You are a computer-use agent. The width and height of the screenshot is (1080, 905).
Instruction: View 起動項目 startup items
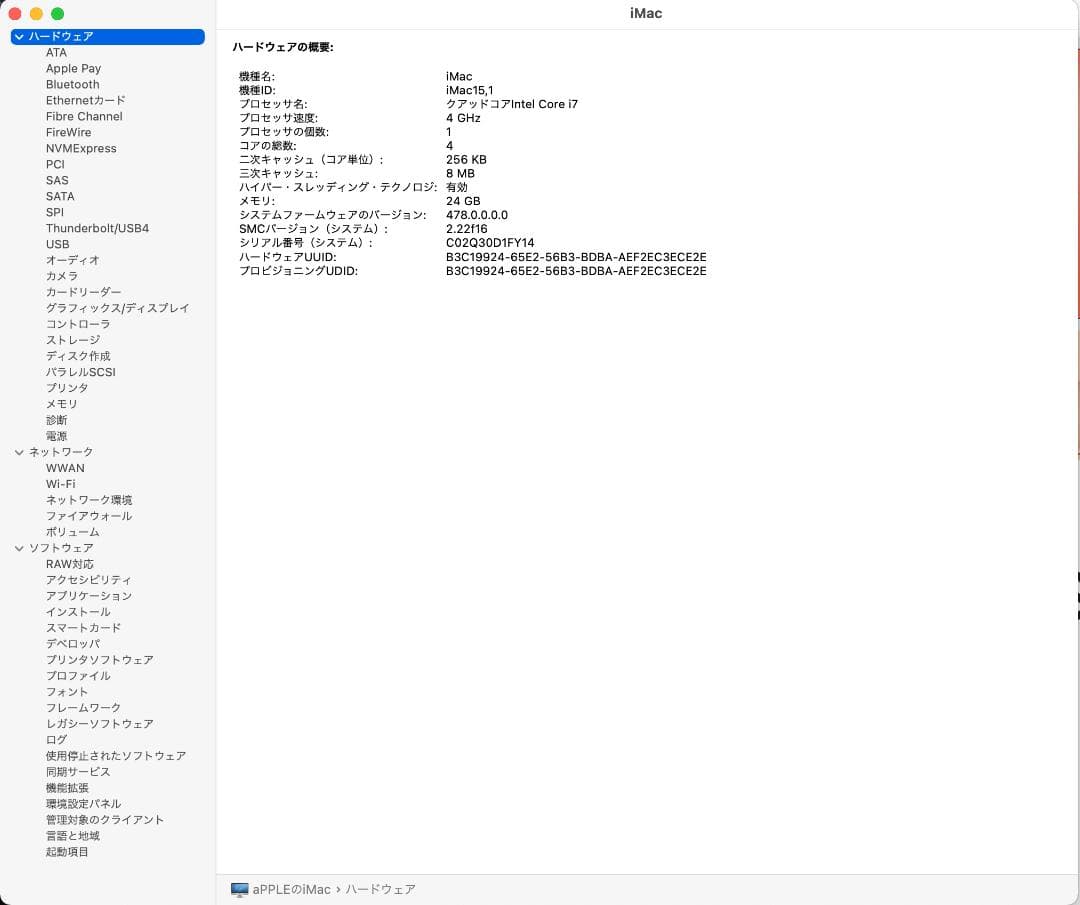point(66,852)
